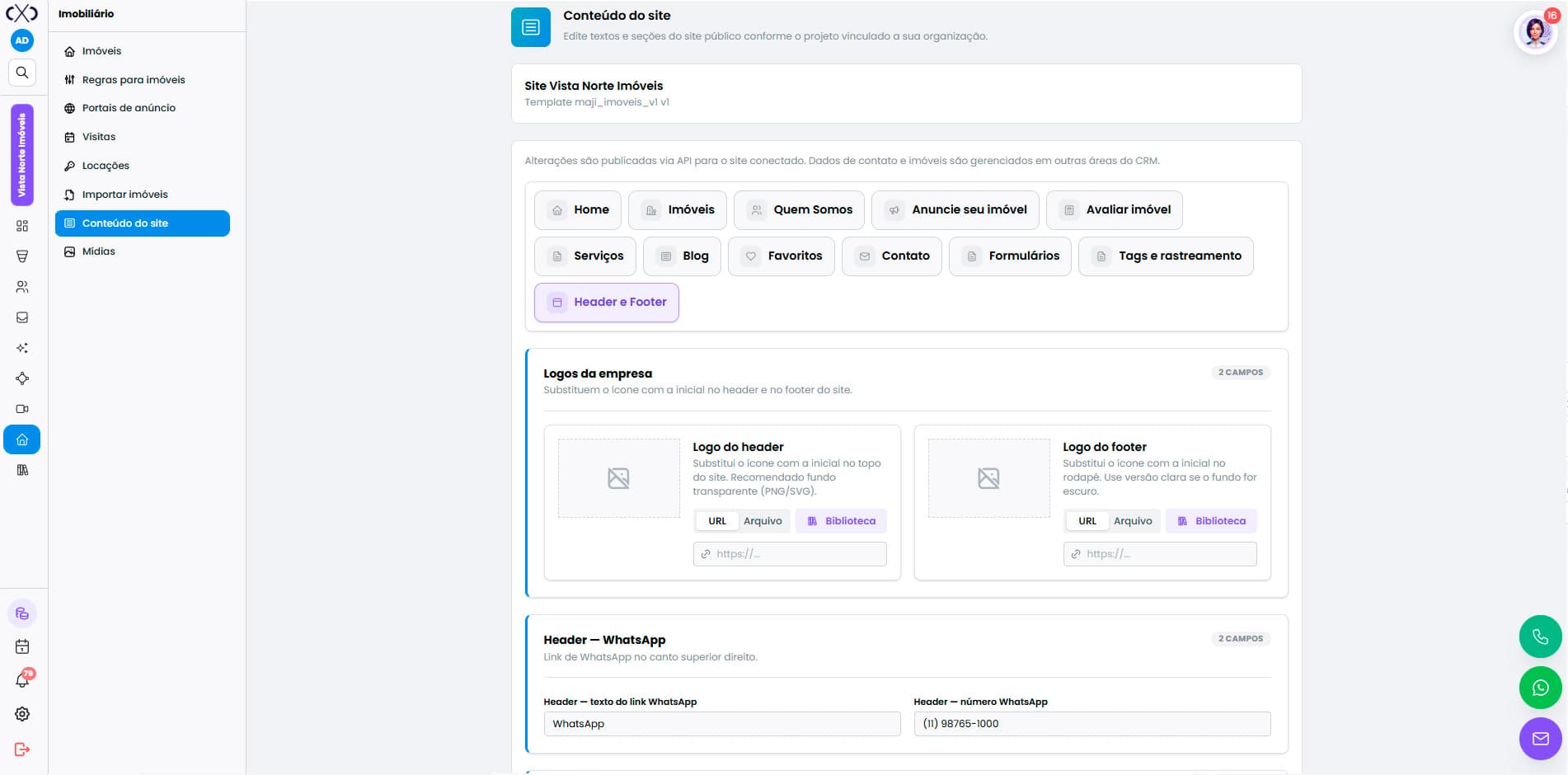Click the Logo do footer image placeholder
The height and width of the screenshot is (775, 1568).
coord(988,478)
